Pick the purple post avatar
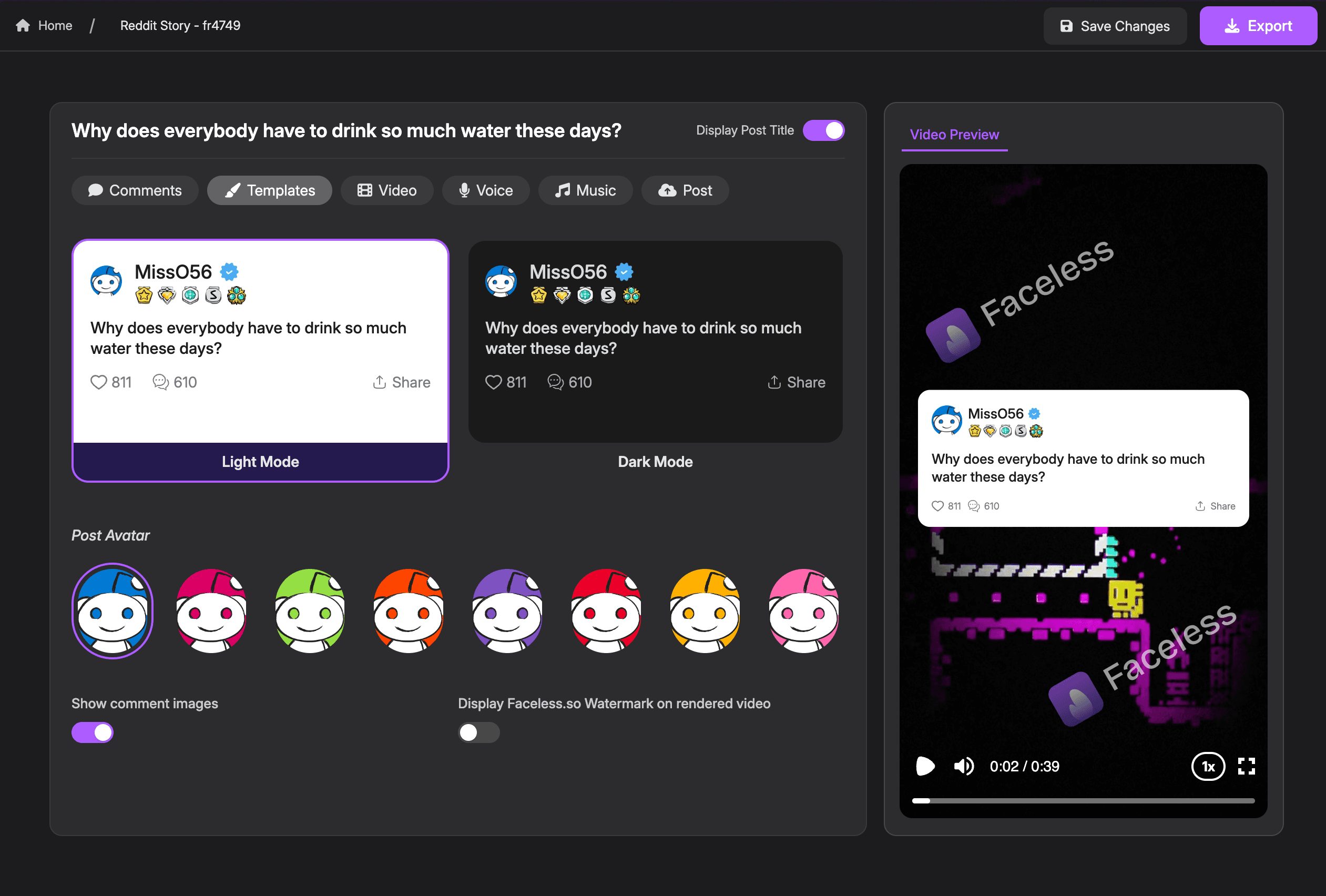Viewport: 1326px width, 896px height. (507, 610)
